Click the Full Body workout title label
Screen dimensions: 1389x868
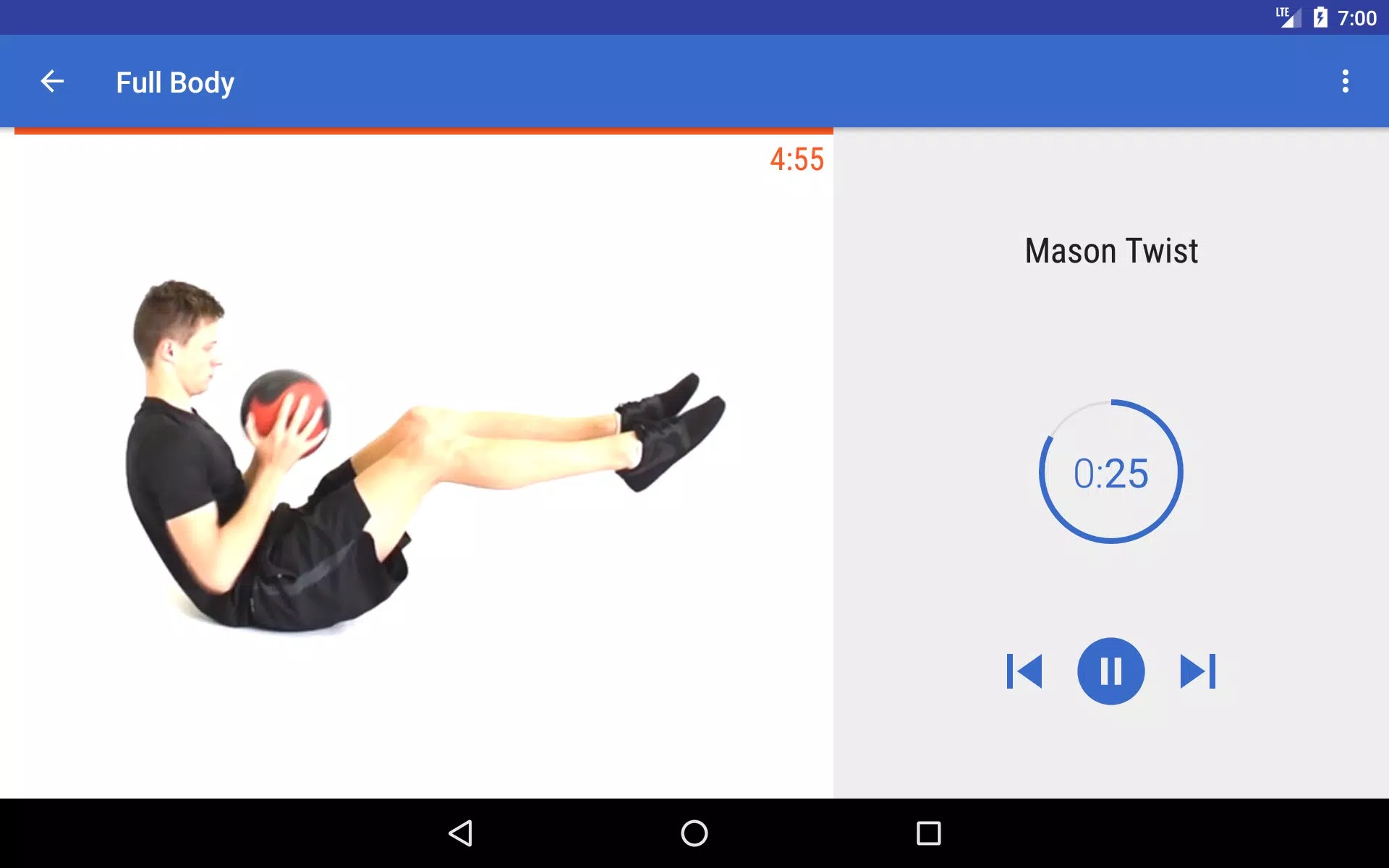click(x=174, y=81)
